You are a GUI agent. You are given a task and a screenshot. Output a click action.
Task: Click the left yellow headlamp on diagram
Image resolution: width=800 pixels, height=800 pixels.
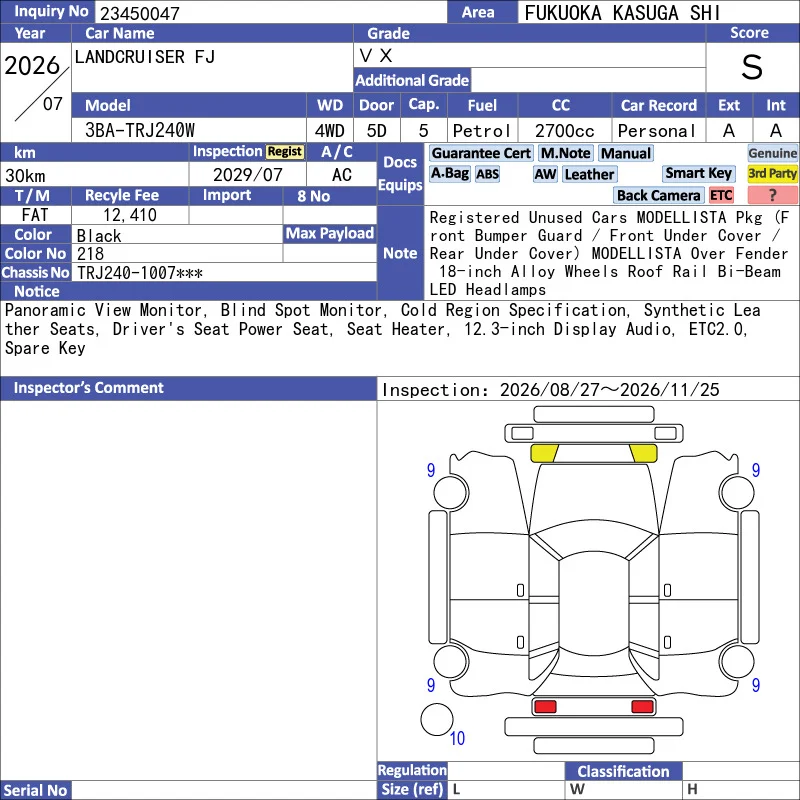click(544, 453)
